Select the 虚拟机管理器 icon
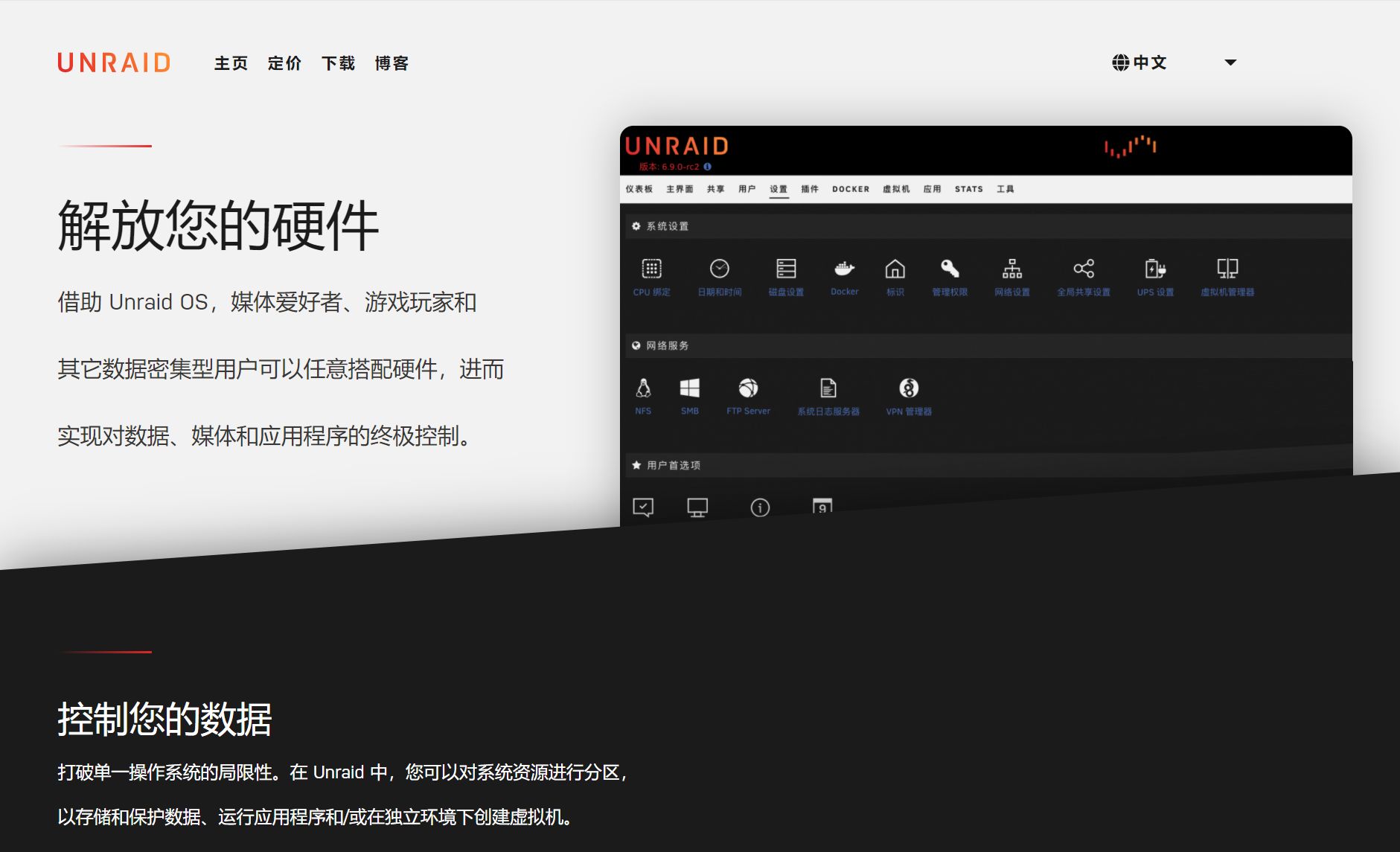The width and height of the screenshot is (1400, 852). [x=1227, y=269]
